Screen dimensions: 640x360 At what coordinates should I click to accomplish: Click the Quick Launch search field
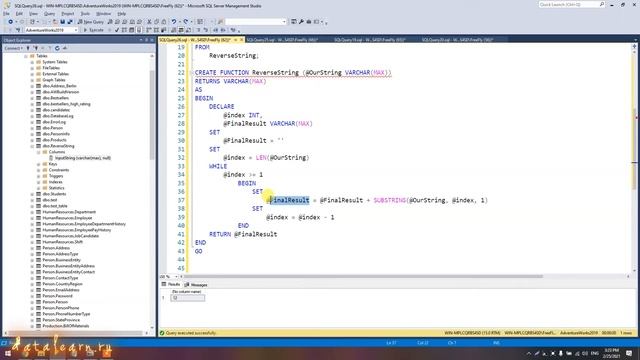(x=571, y=4)
